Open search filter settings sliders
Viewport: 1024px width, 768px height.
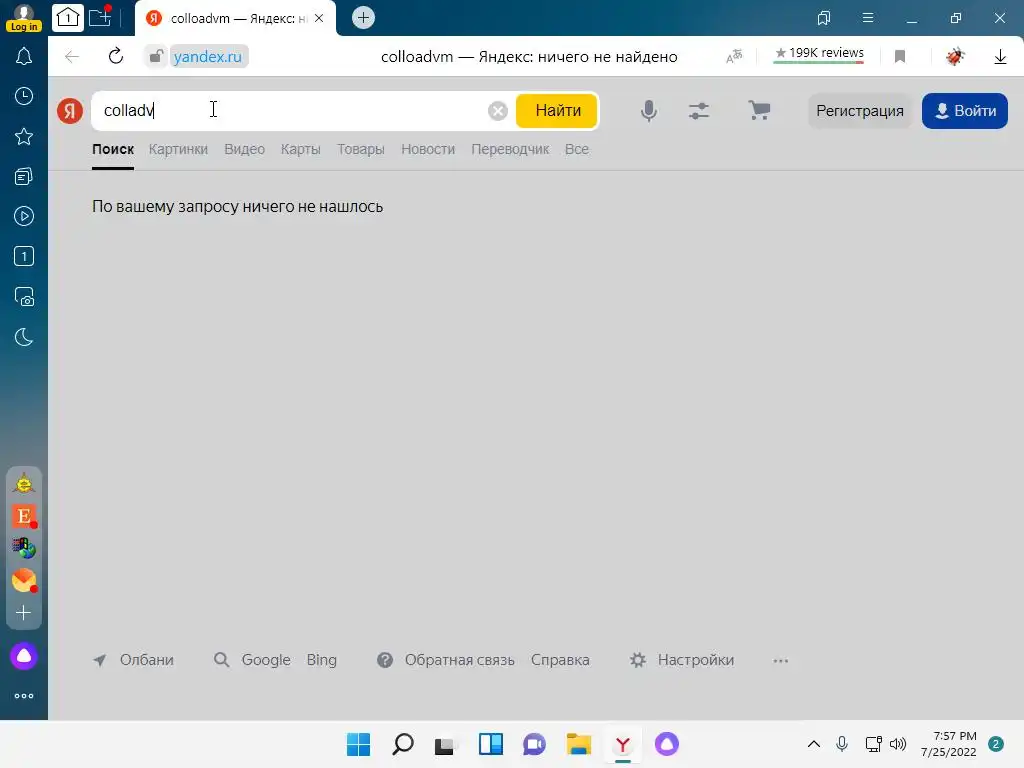coord(699,110)
